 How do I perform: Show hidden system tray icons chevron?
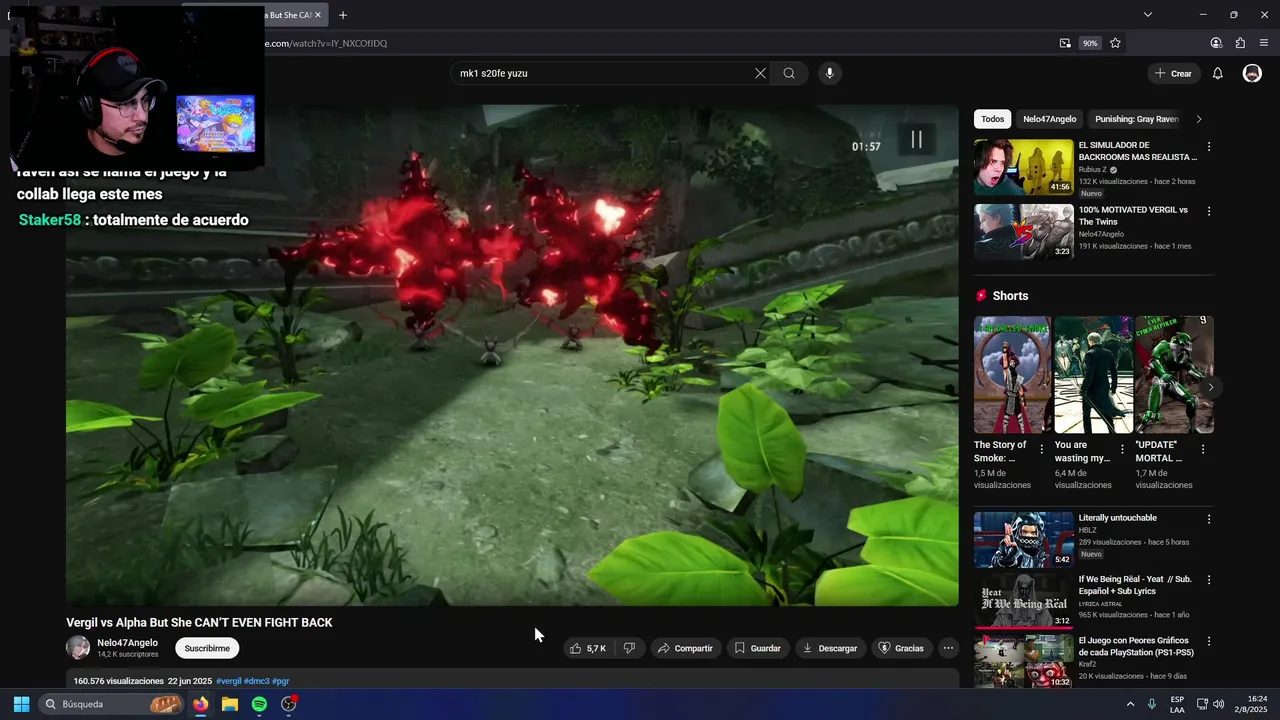click(1130, 704)
